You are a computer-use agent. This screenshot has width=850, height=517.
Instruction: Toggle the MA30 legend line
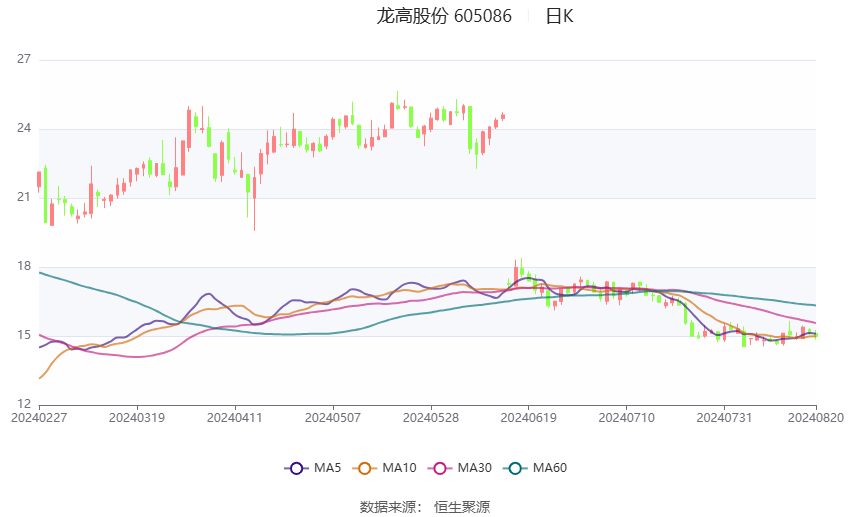pyautogui.click(x=460, y=468)
